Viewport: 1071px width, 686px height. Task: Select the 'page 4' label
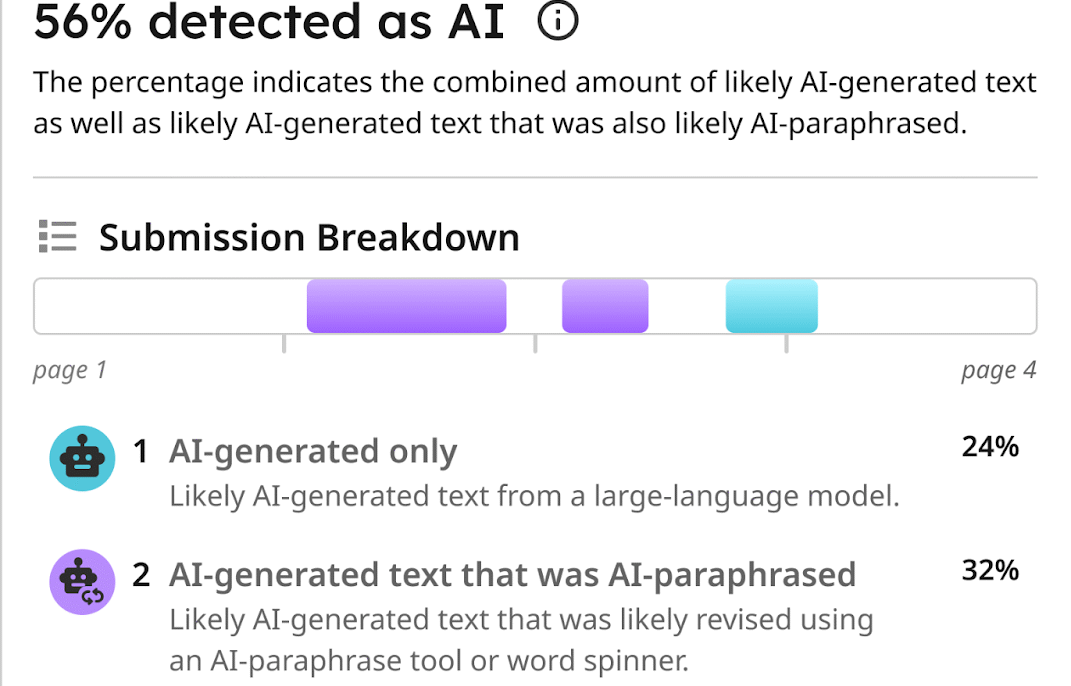coord(999,369)
